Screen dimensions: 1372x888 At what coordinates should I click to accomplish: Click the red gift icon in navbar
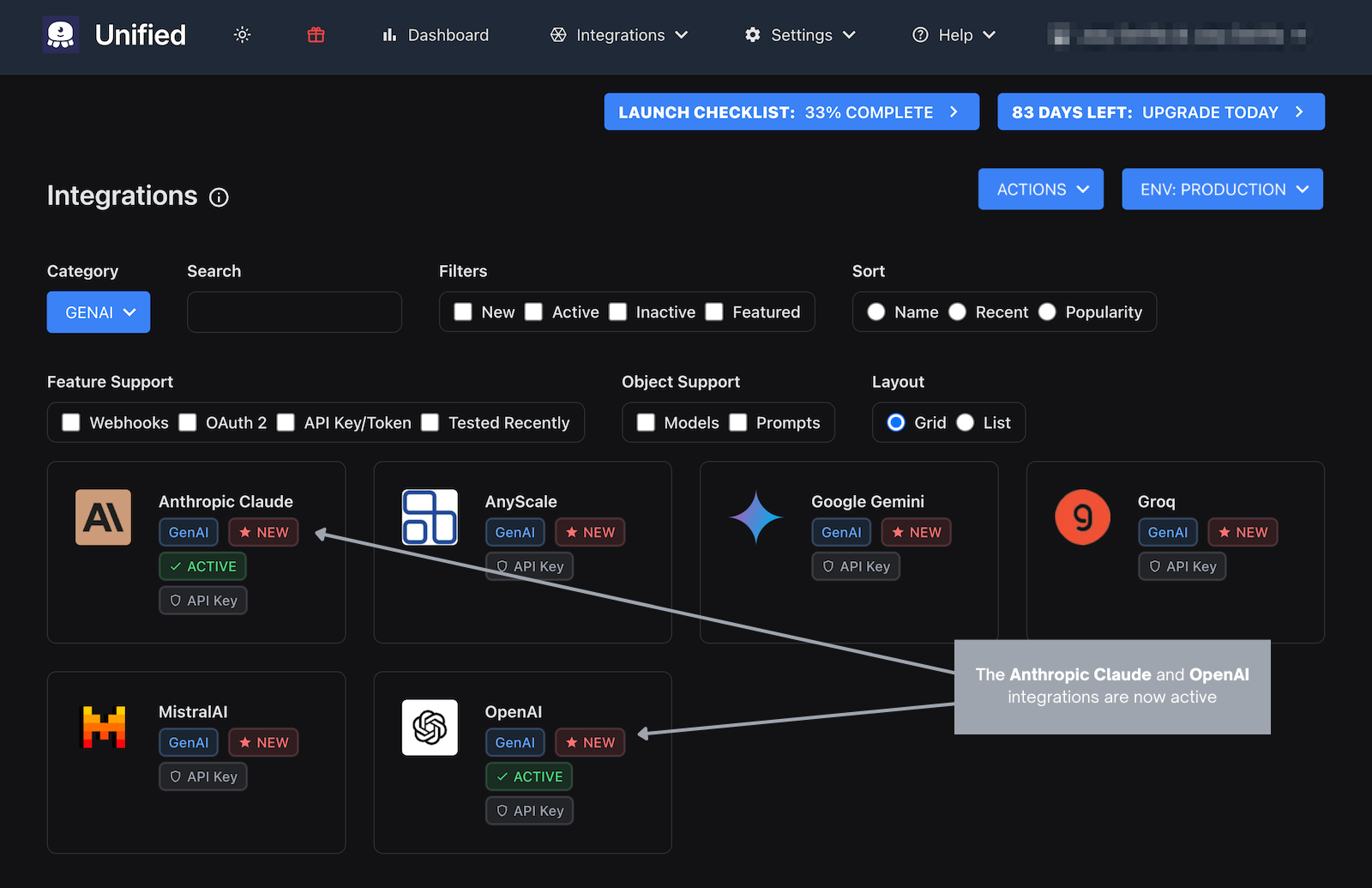(x=315, y=34)
